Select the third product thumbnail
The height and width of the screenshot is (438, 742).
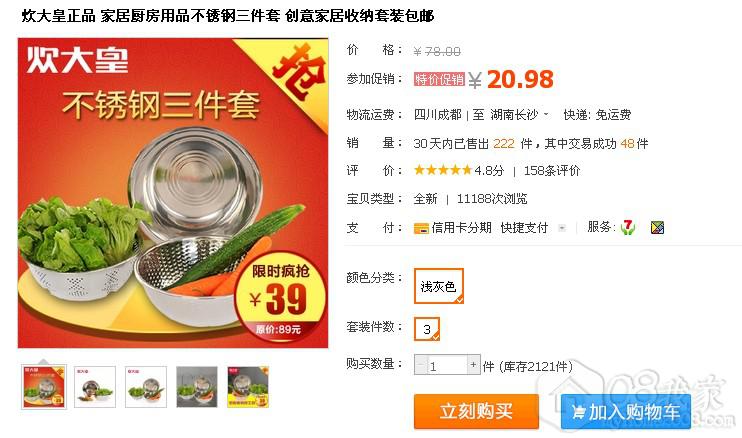click(146, 386)
